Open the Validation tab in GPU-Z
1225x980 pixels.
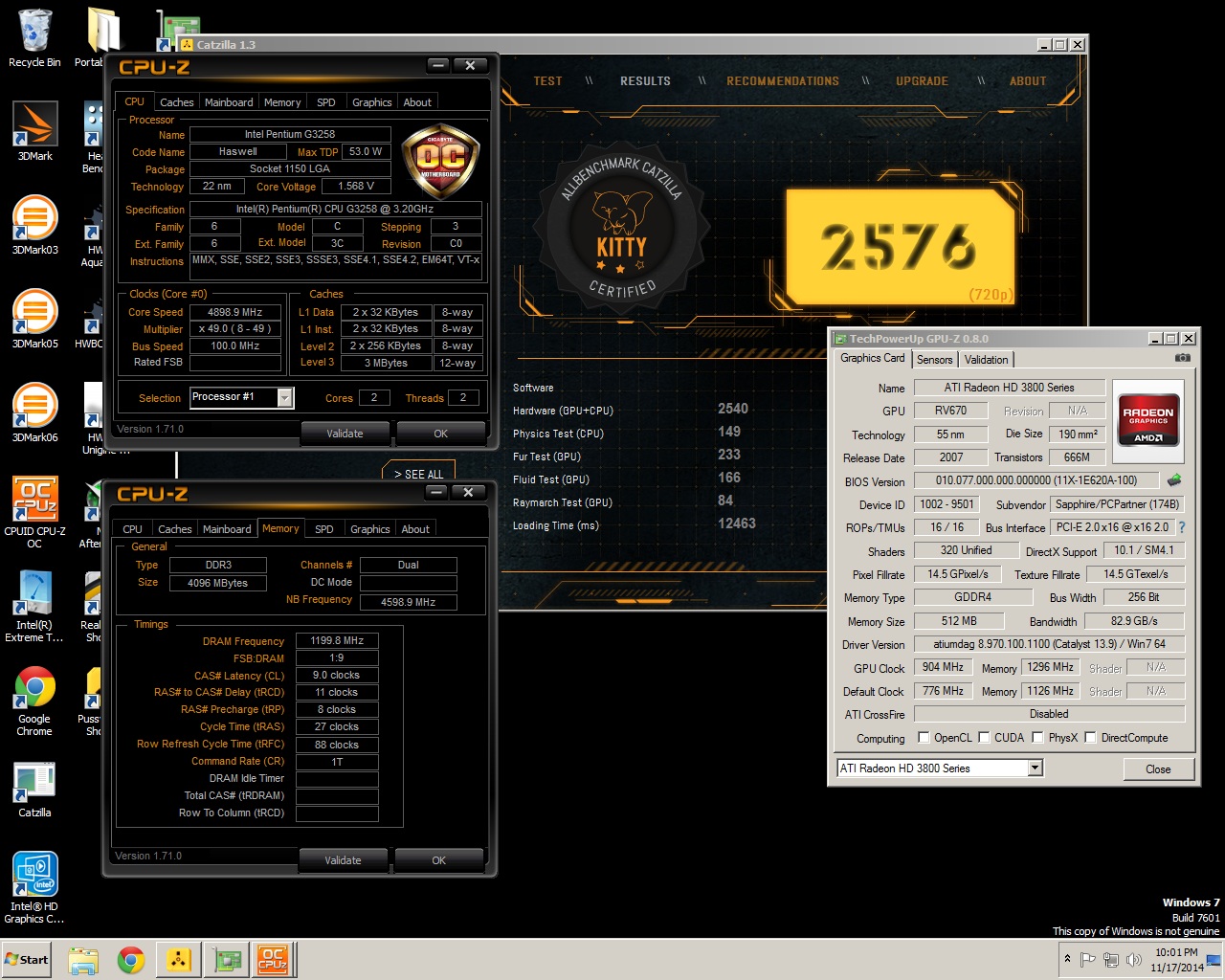point(986,360)
